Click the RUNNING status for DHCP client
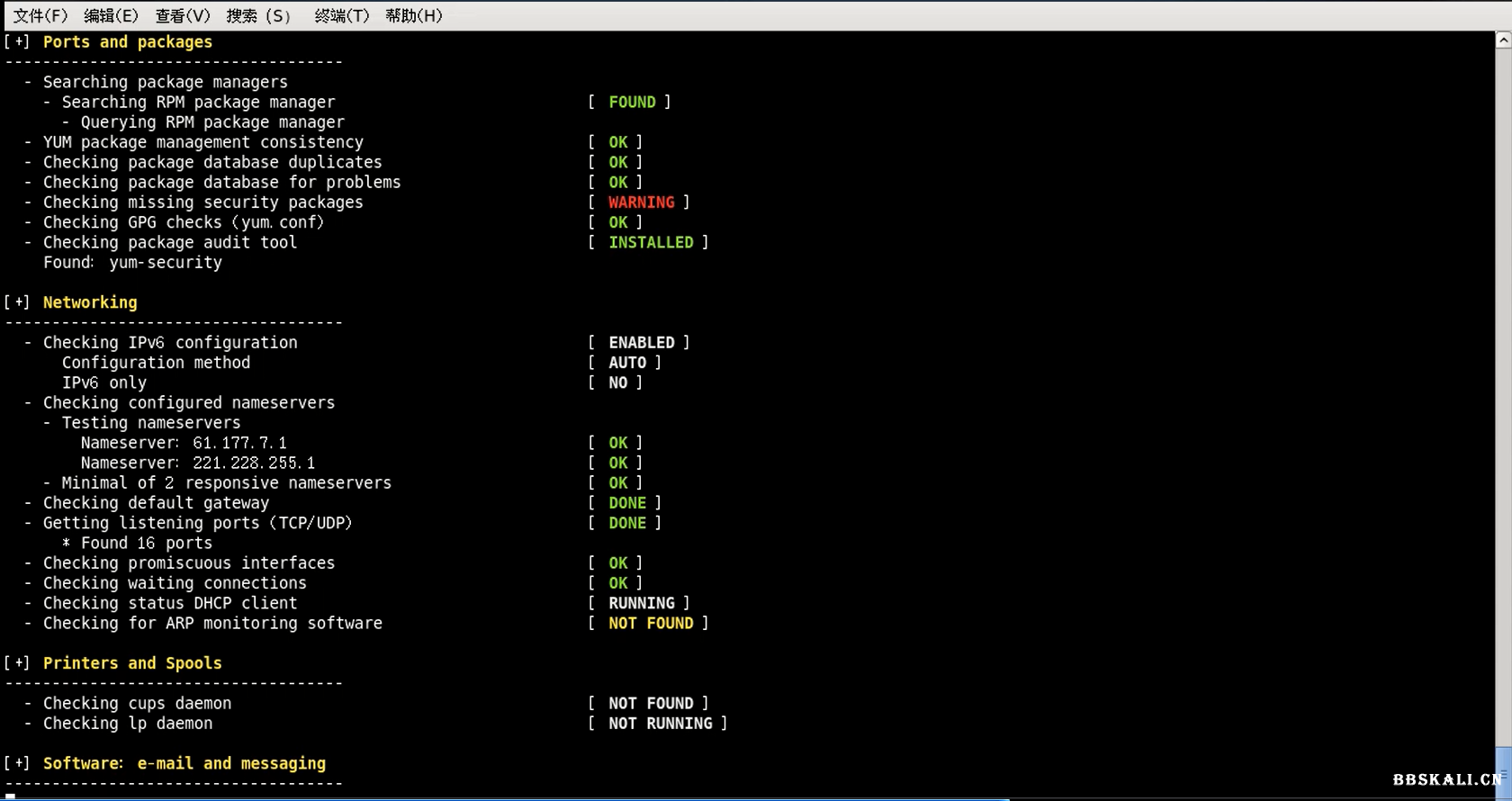 pos(641,603)
